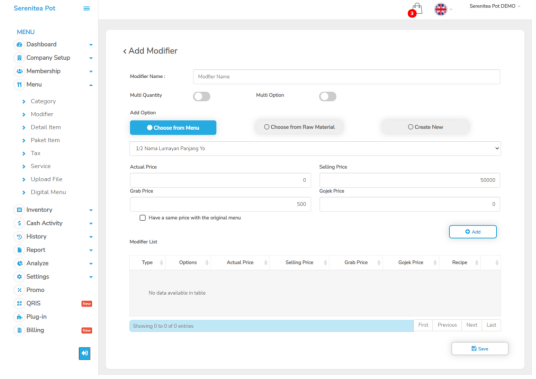Enable the Multi Quantity toggle
Screen dimensions: 536x379
[x=202, y=97]
